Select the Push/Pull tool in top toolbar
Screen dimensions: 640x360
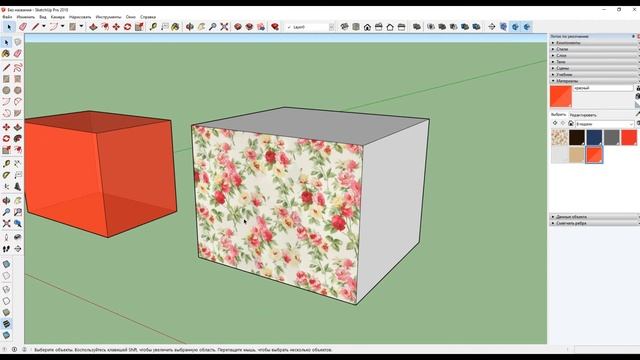(x=93, y=27)
